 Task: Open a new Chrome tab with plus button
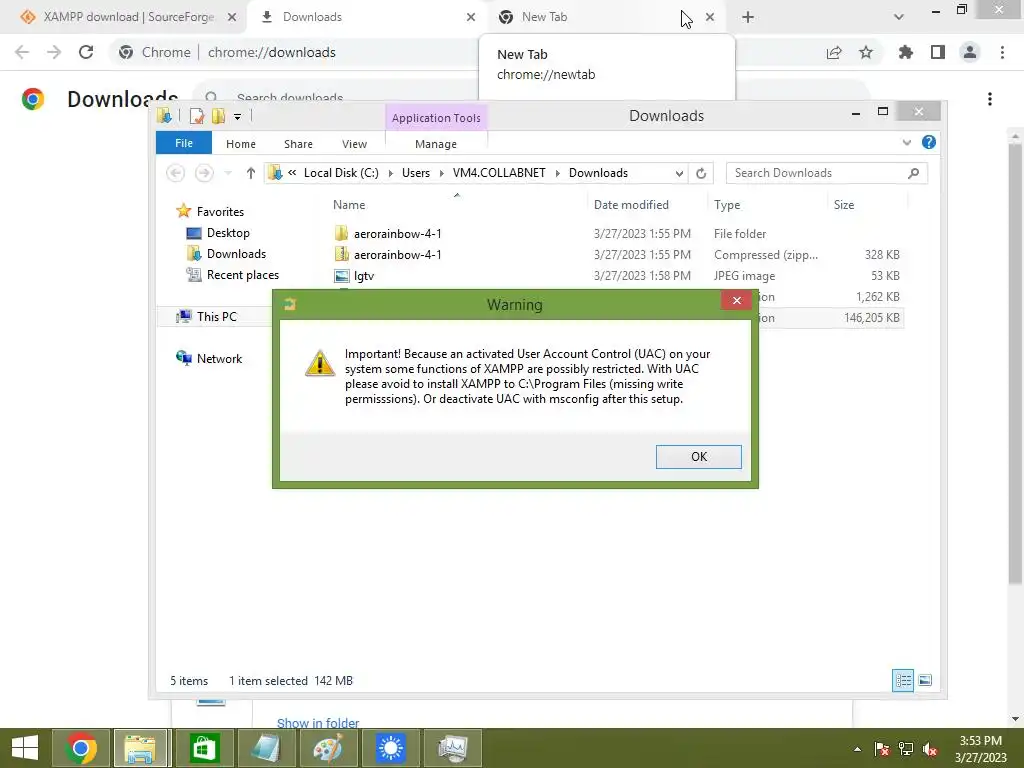click(748, 17)
